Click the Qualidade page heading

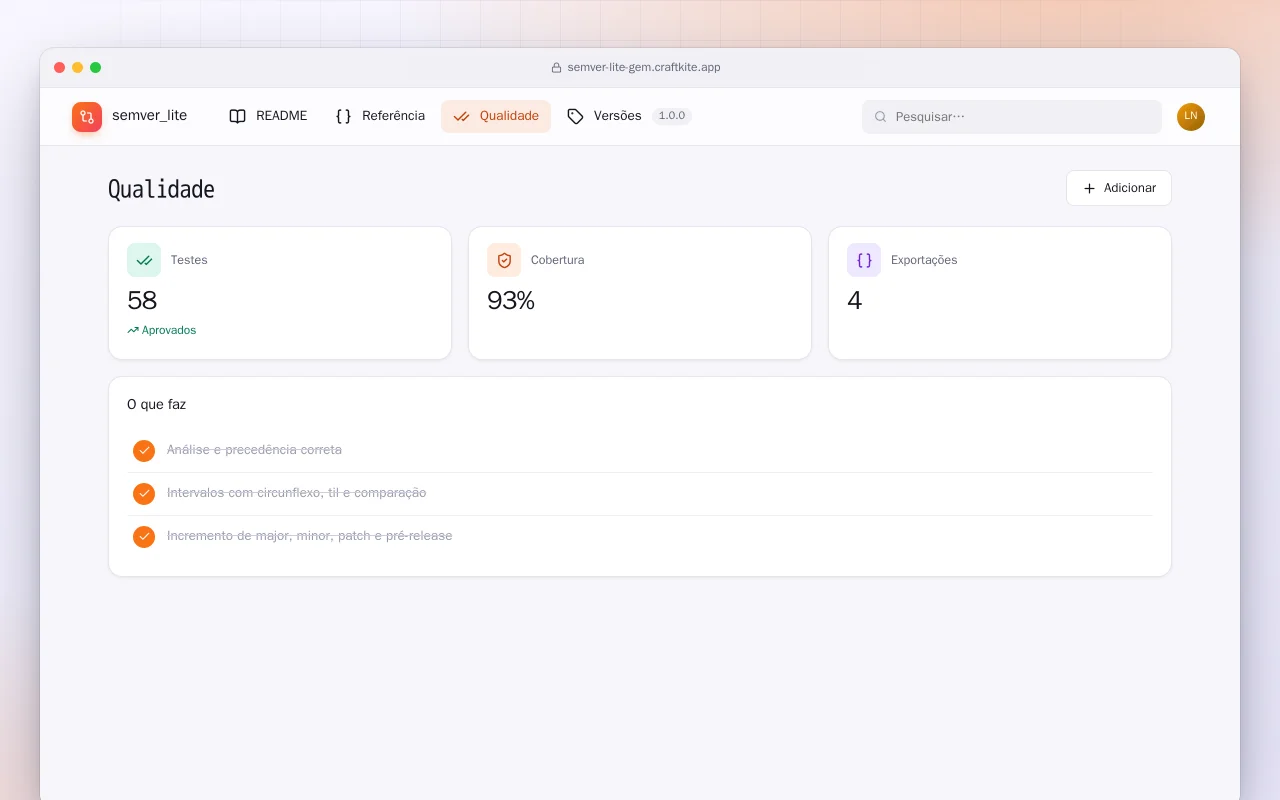(x=161, y=189)
